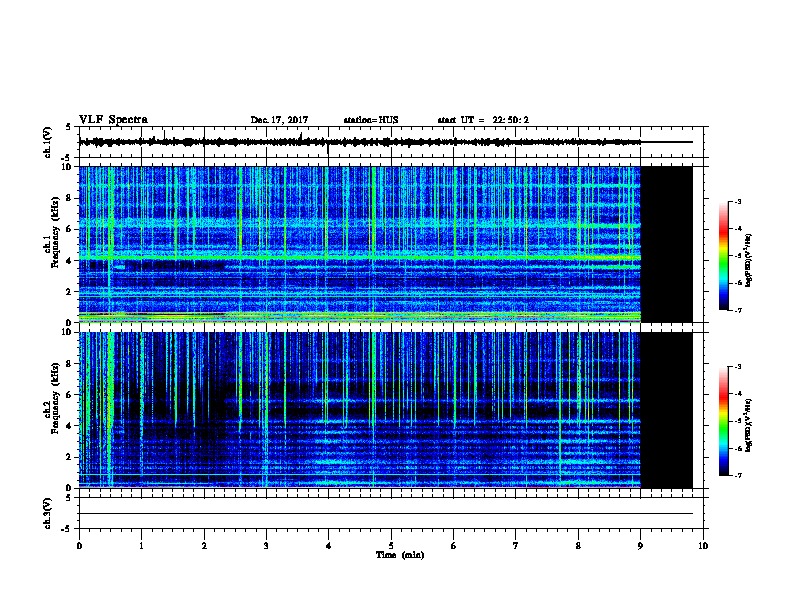Click the "6" kHz tick of ch.1 frequency axis
This screenshot has height=612, width=792.
70,229
